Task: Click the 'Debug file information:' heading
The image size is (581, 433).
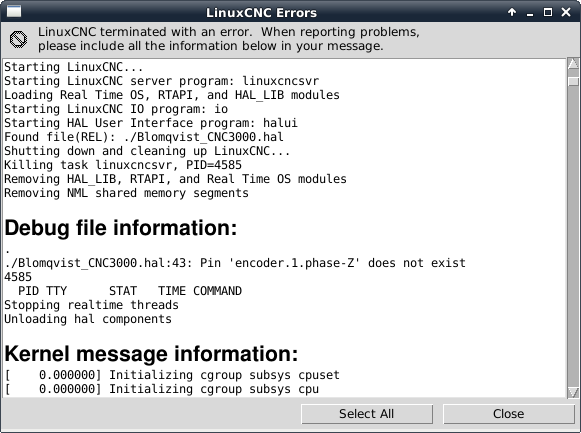Action: coord(121,228)
